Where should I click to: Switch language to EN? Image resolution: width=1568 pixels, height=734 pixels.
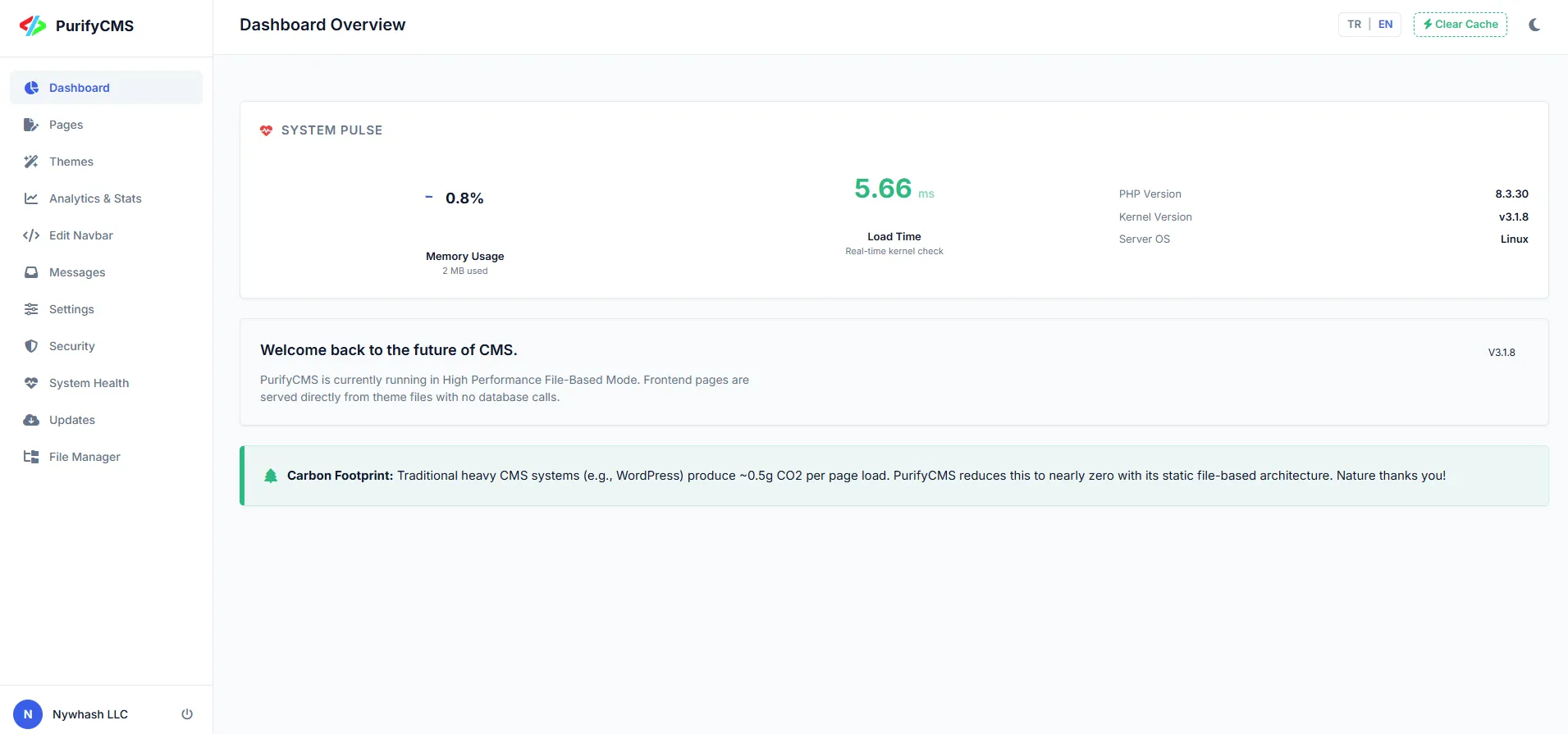(x=1385, y=25)
